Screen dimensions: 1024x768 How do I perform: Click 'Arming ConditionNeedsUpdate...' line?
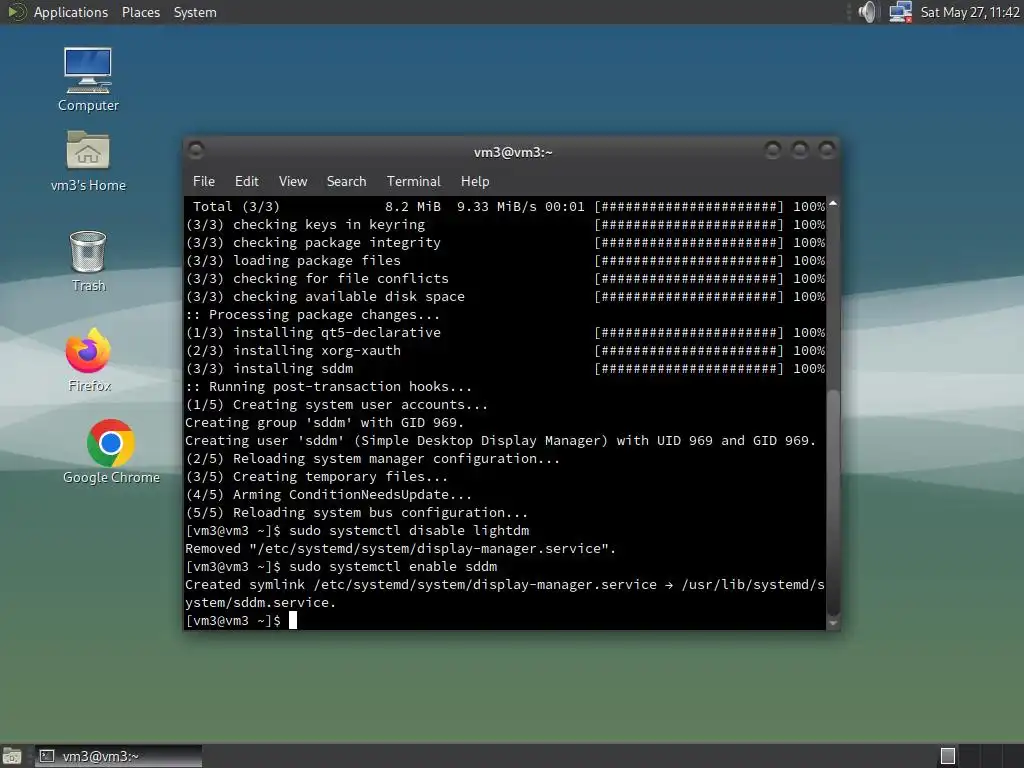coord(328,494)
